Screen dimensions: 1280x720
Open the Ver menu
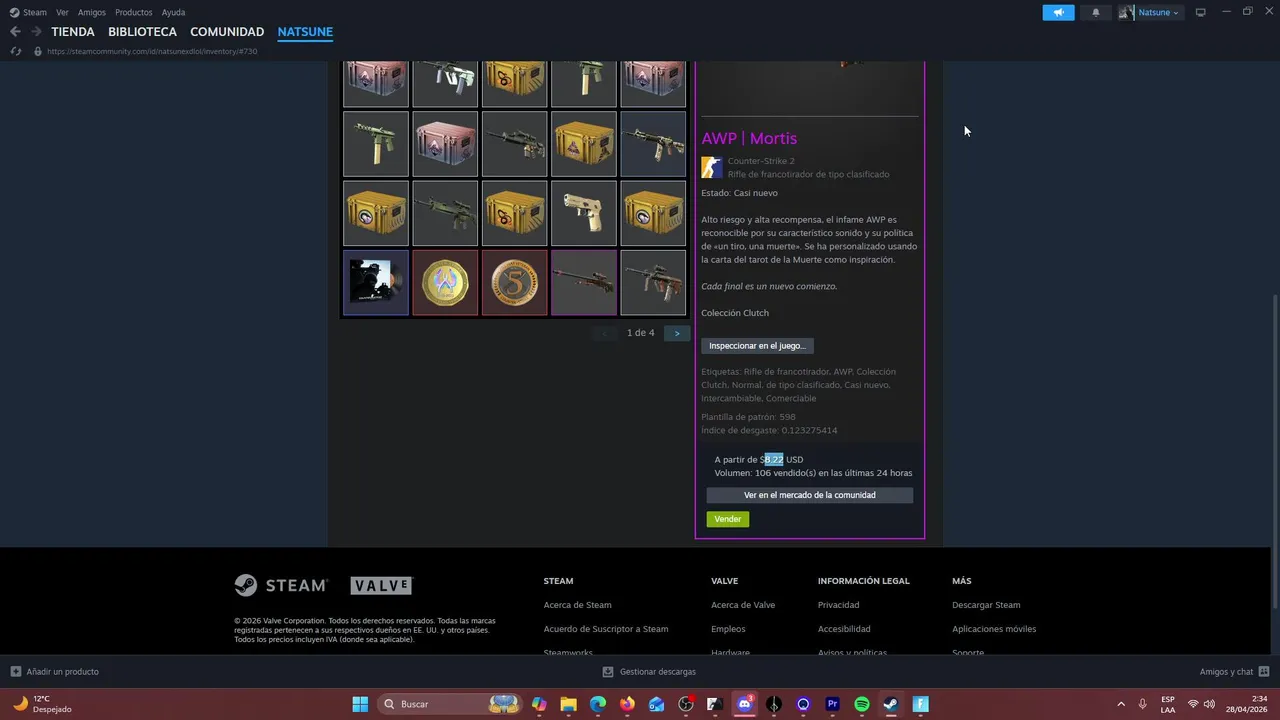coord(62,12)
